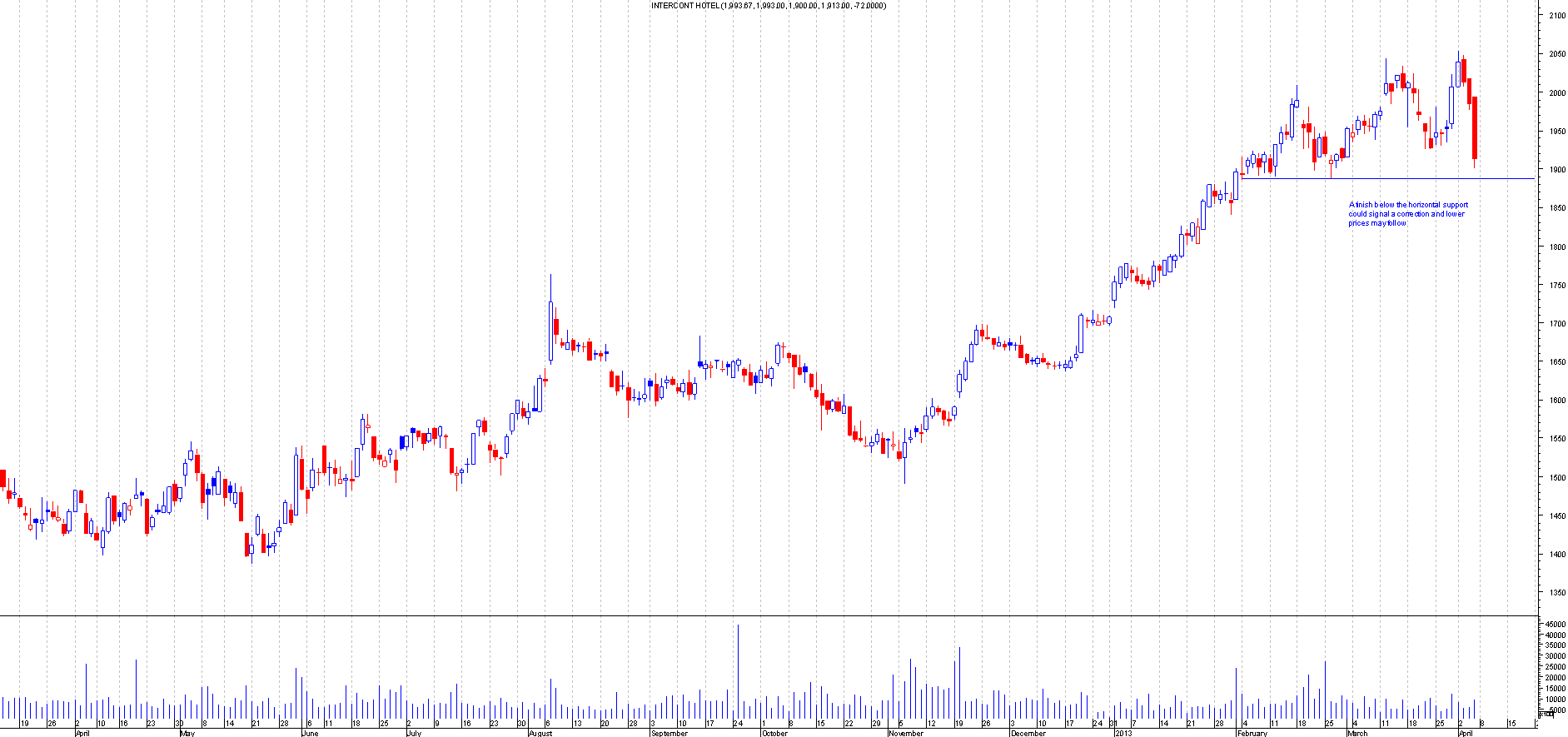Select the November label on time axis
This screenshot has height=737, width=1568.
tap(905, 733)
